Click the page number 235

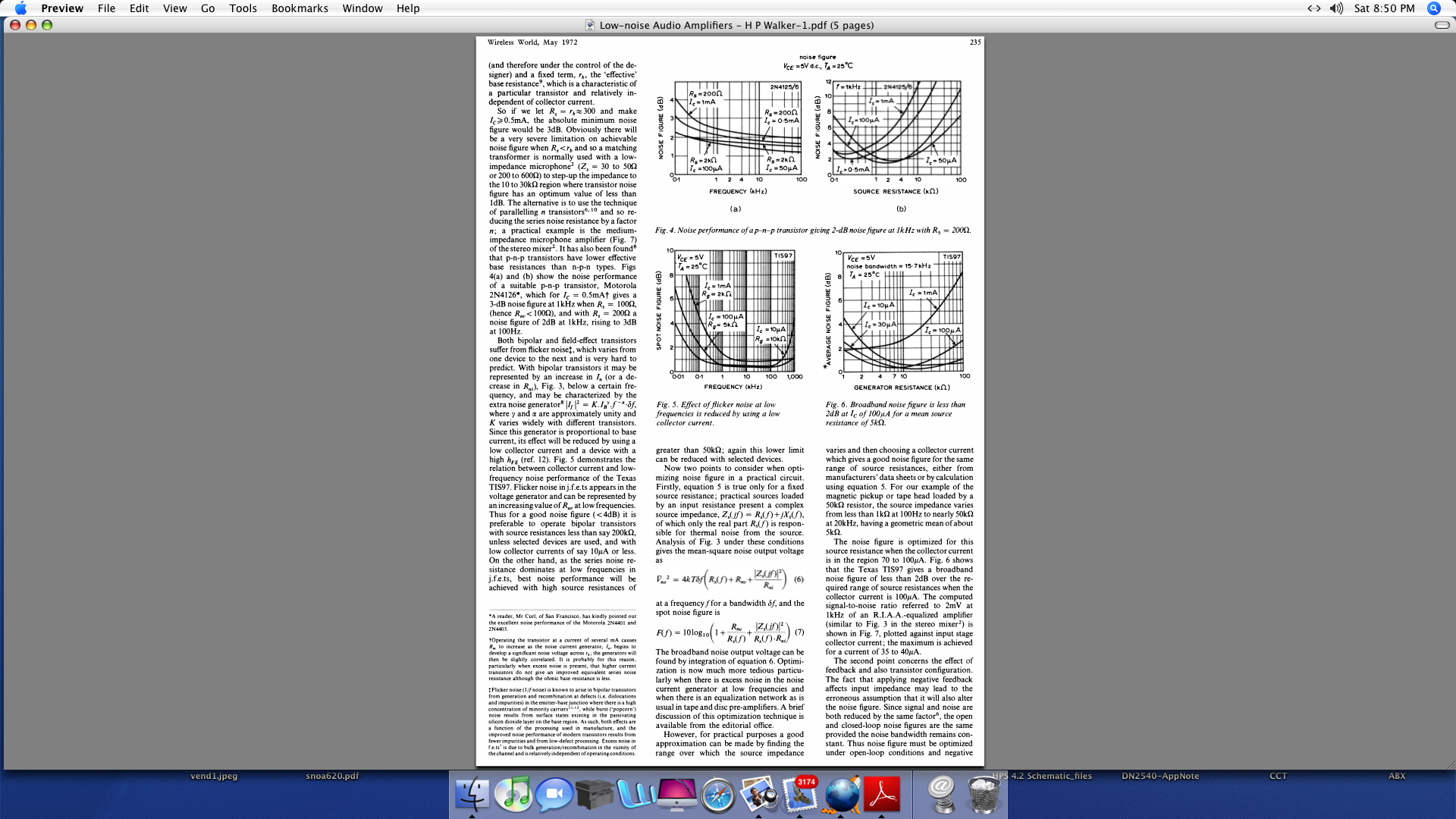(975, 42)
